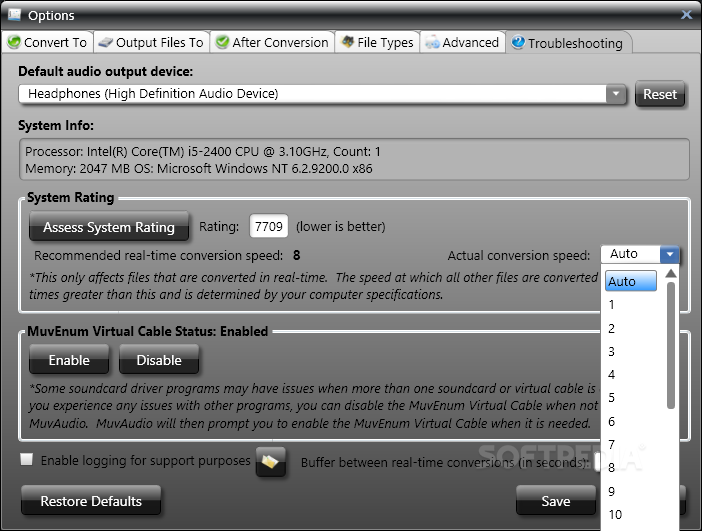
Task: Open the Advanced tab
Action: point(462,42)
